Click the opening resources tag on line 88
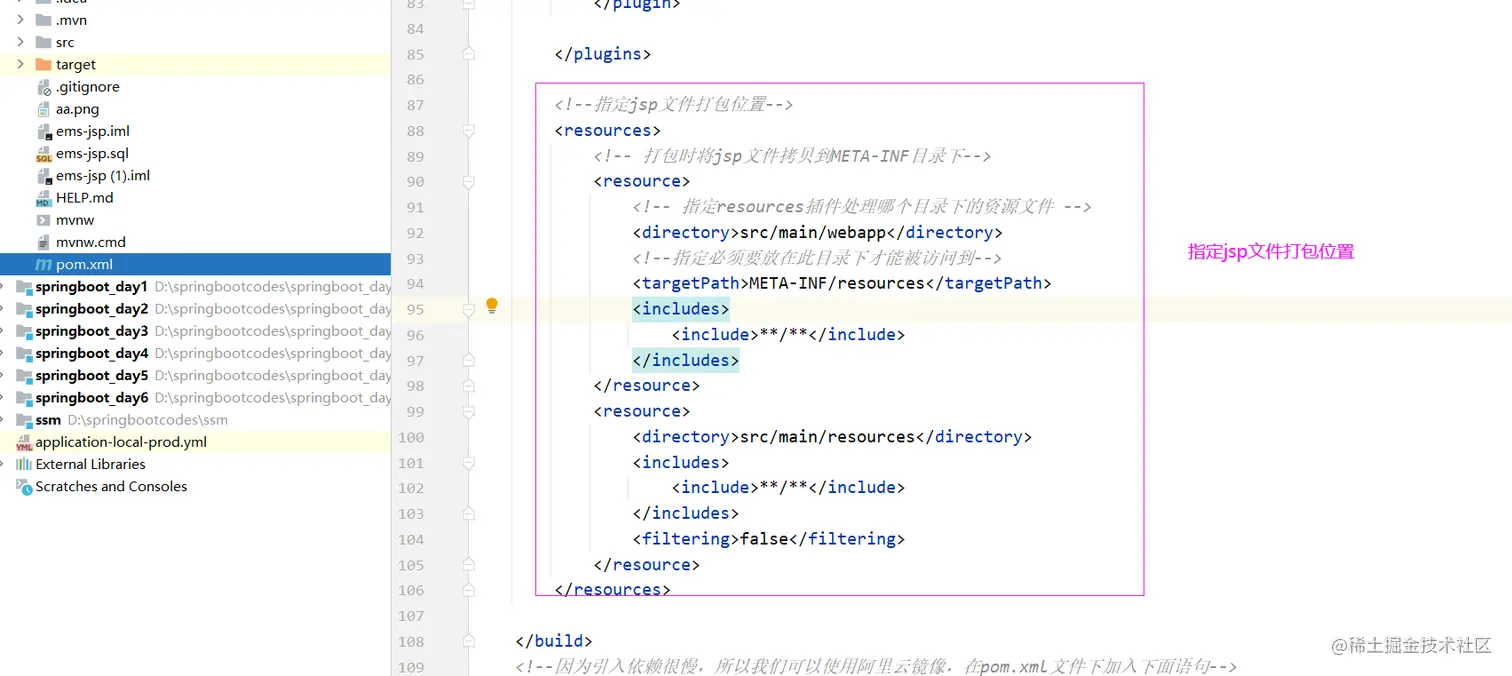Viewport: 1512px width, 676px height. tap(607, 131)
